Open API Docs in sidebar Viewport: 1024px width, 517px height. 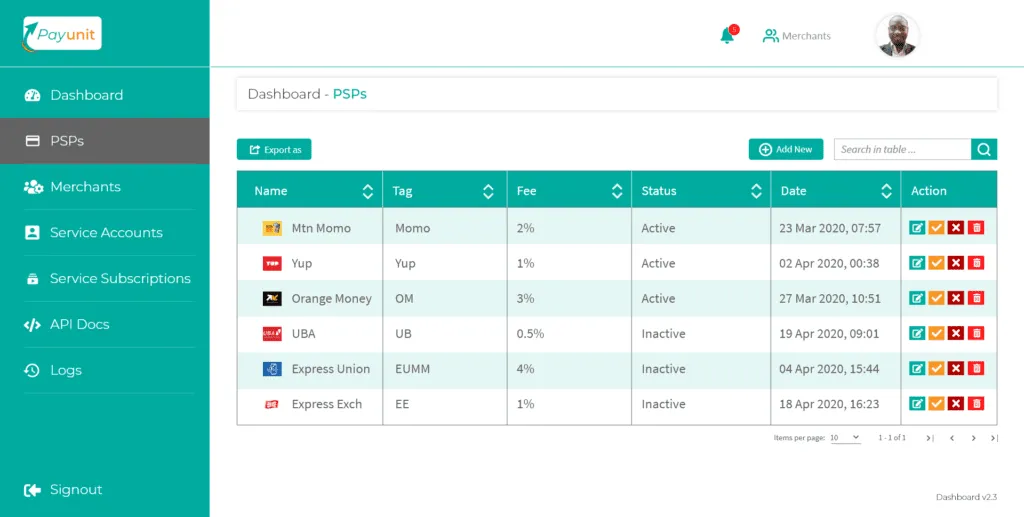point(104,324)
